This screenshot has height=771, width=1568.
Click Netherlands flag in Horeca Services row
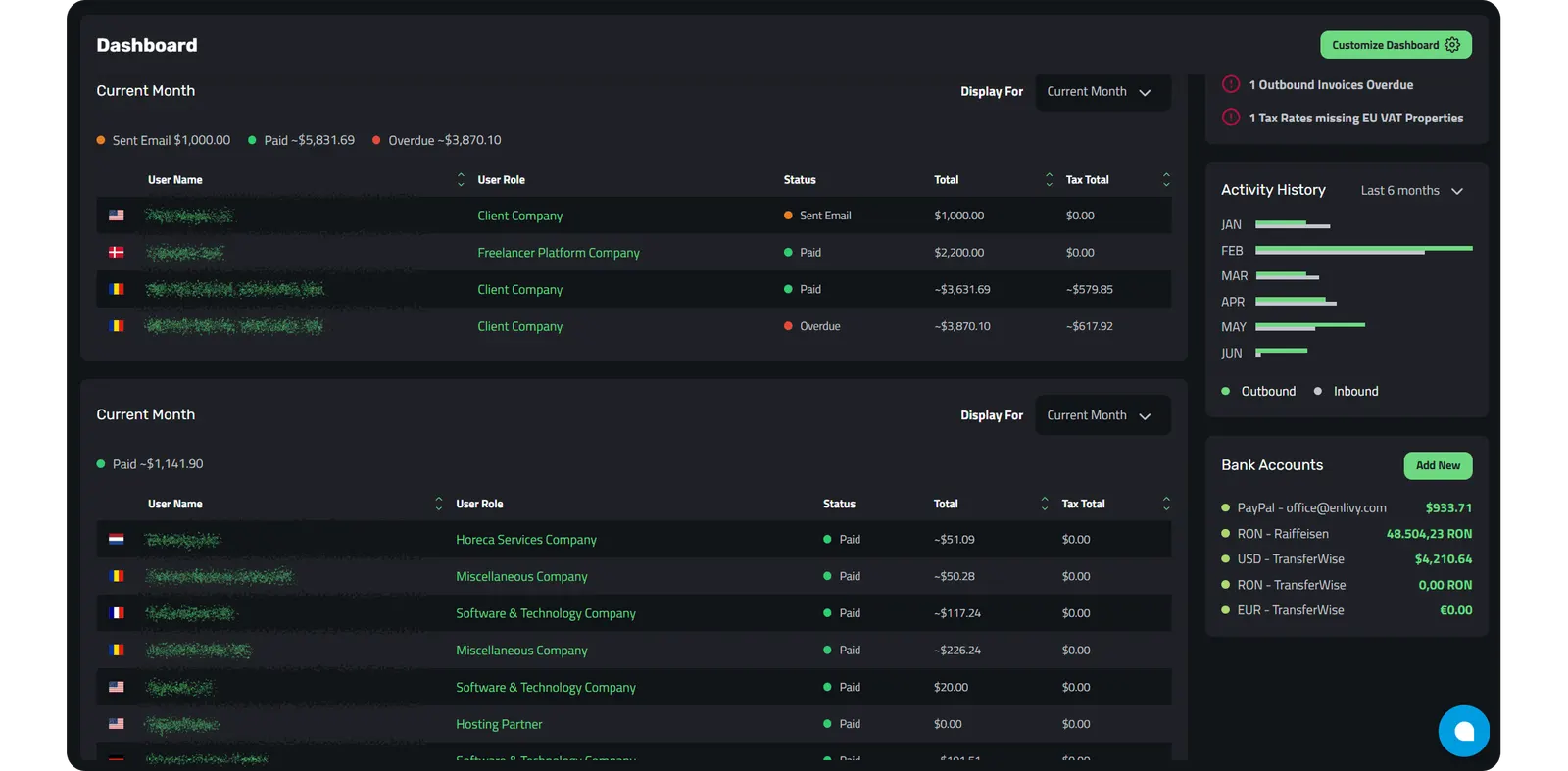pyautogui.click(x=117, y=540)
